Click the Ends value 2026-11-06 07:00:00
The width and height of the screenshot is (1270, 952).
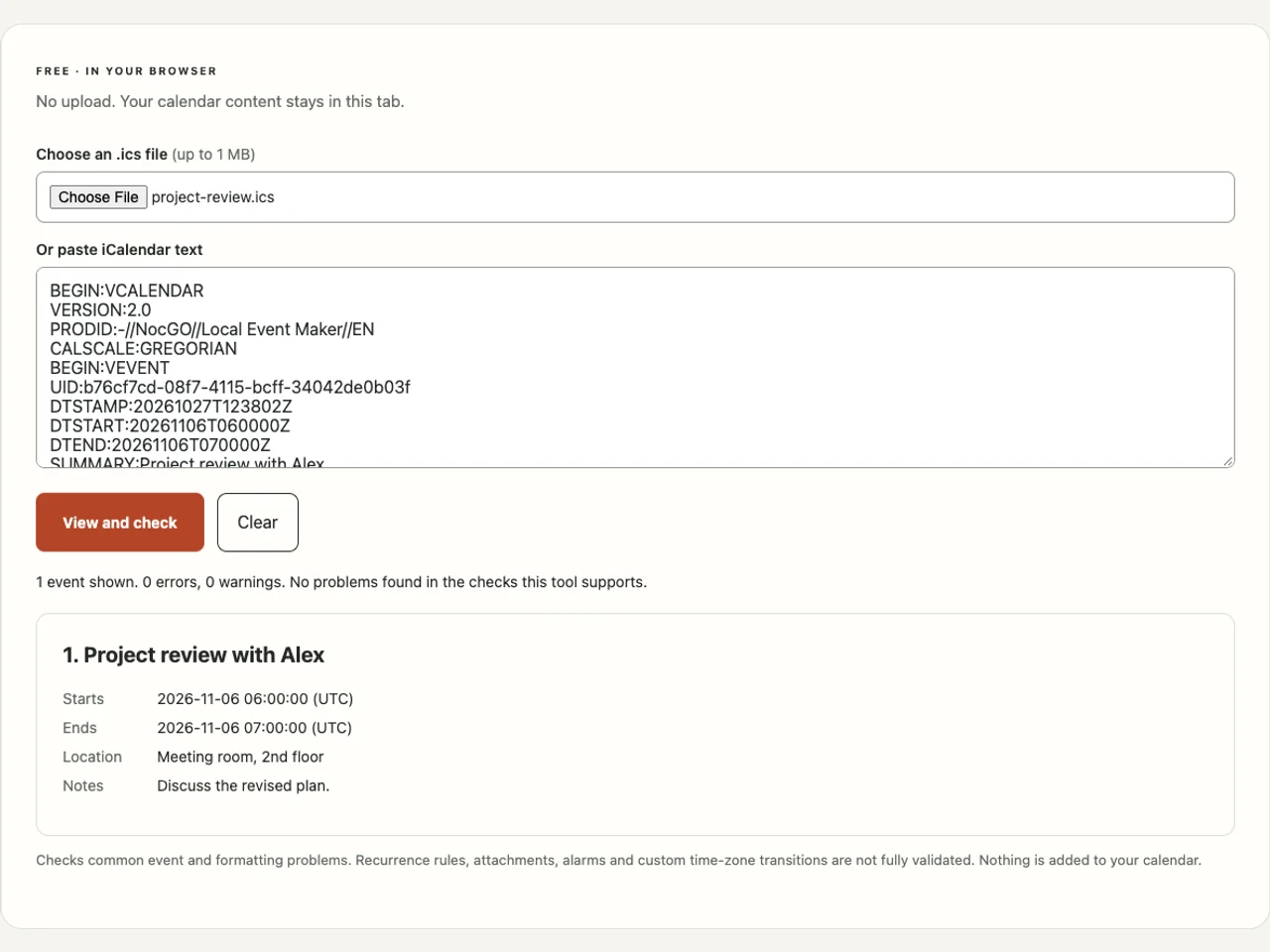(254, 728)
